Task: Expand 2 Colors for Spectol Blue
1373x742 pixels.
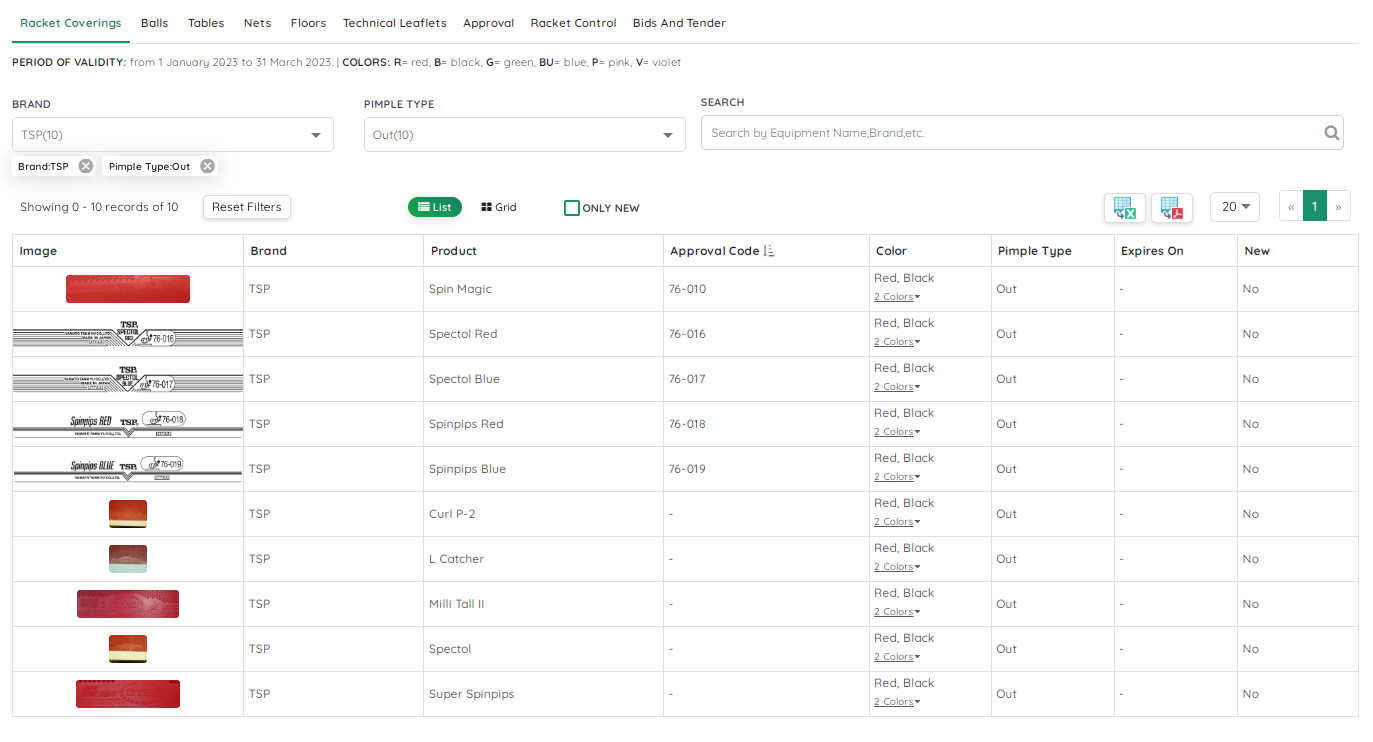Action: tap(897, 387)
